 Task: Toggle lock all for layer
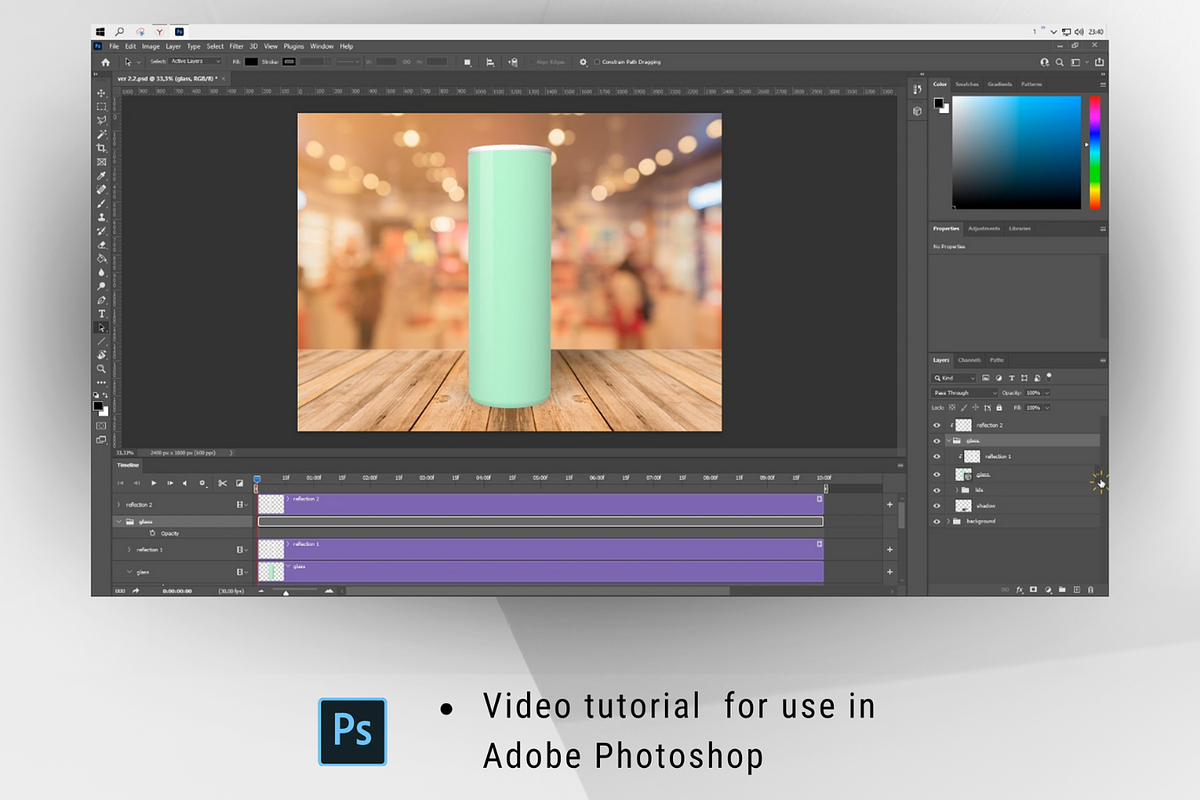[999, 407]
